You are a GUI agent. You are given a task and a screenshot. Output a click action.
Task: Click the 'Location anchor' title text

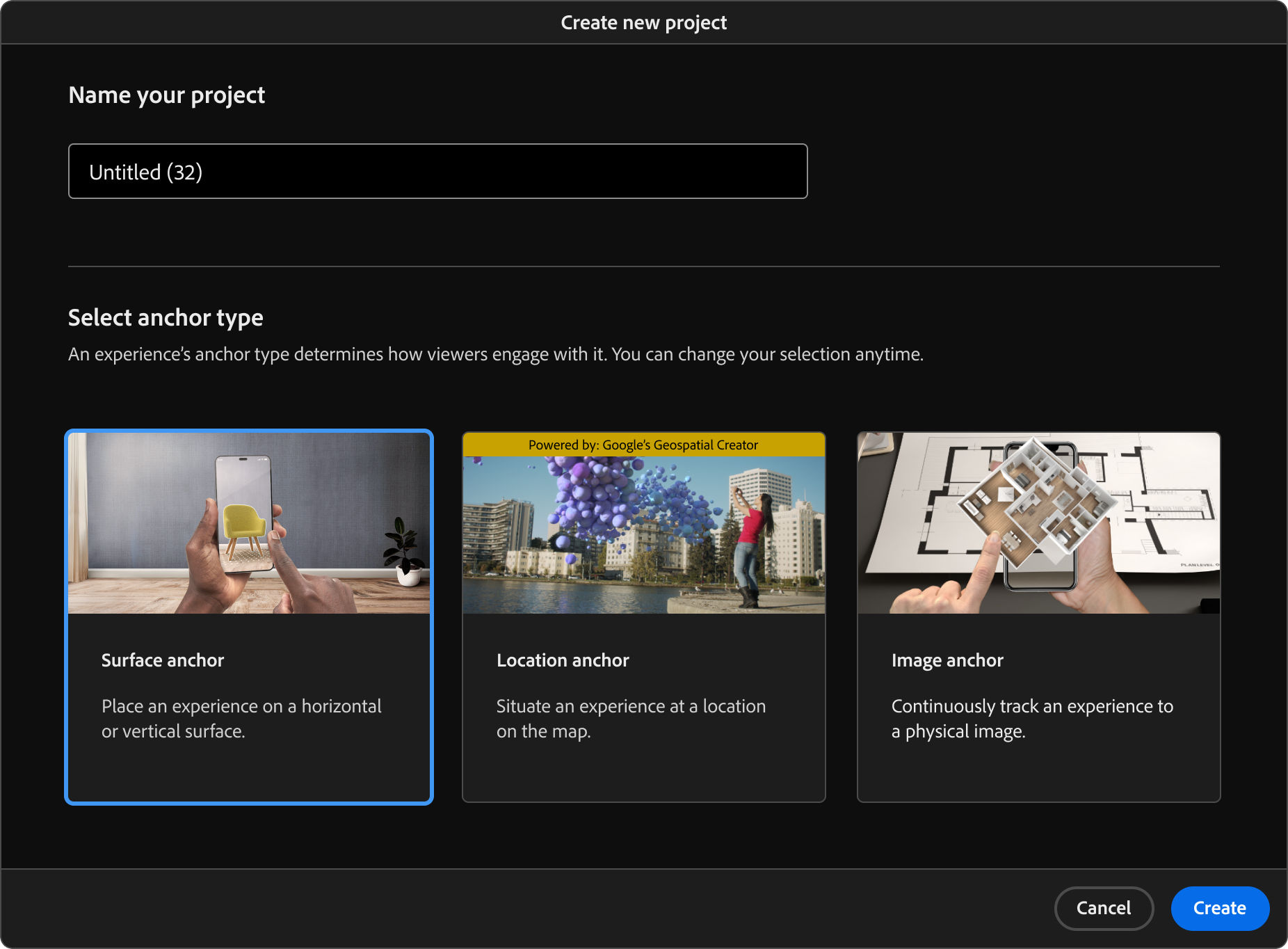563,660
